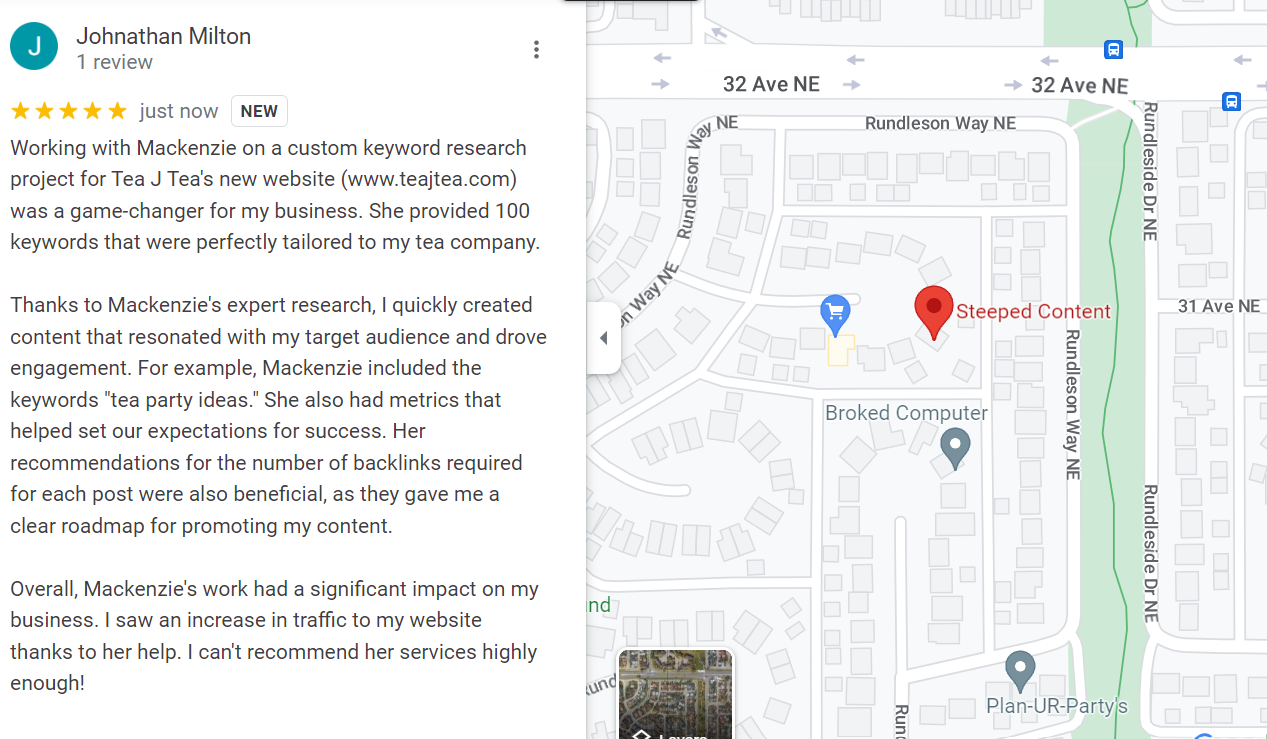Click the 31 Ave NE street label

[1219, 306]
